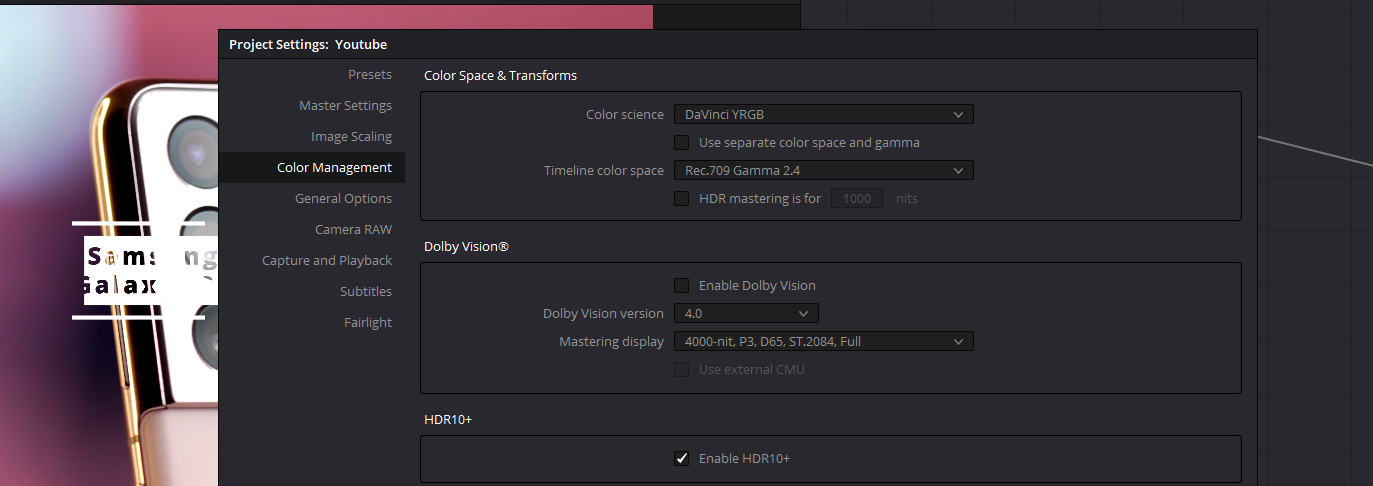This screenshot has height=486, width=1373.
Task: Switch to Camera RAW settings
Action: pos(353,230)
